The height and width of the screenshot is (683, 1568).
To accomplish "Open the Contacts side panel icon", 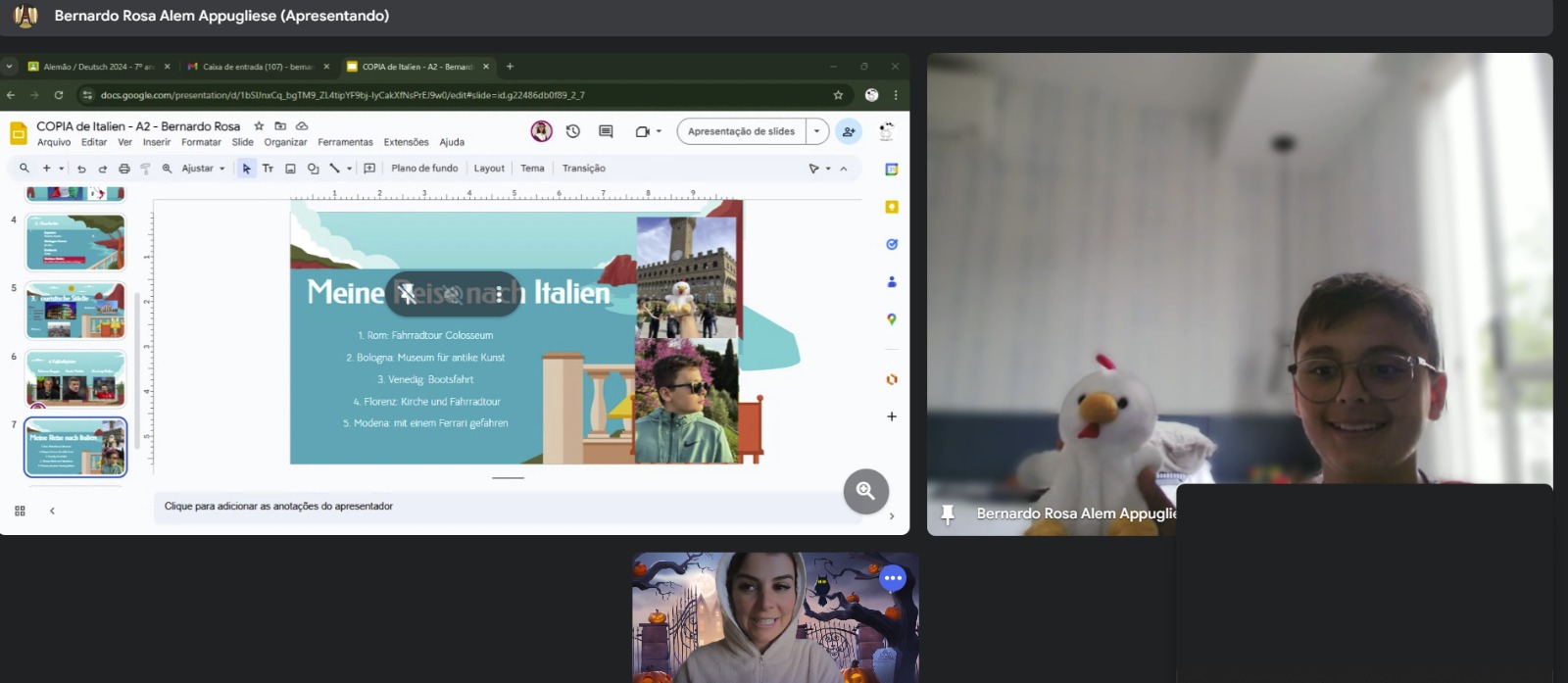I will 892,282.
